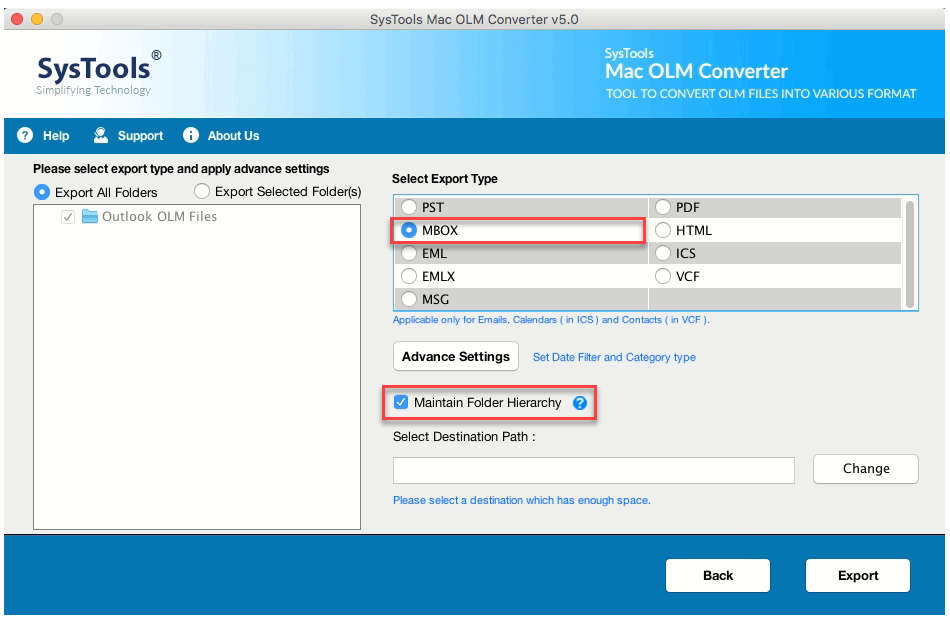Open the Support menu item
Viewport: 950px width, 622px height.
click(x=140, y=136)
